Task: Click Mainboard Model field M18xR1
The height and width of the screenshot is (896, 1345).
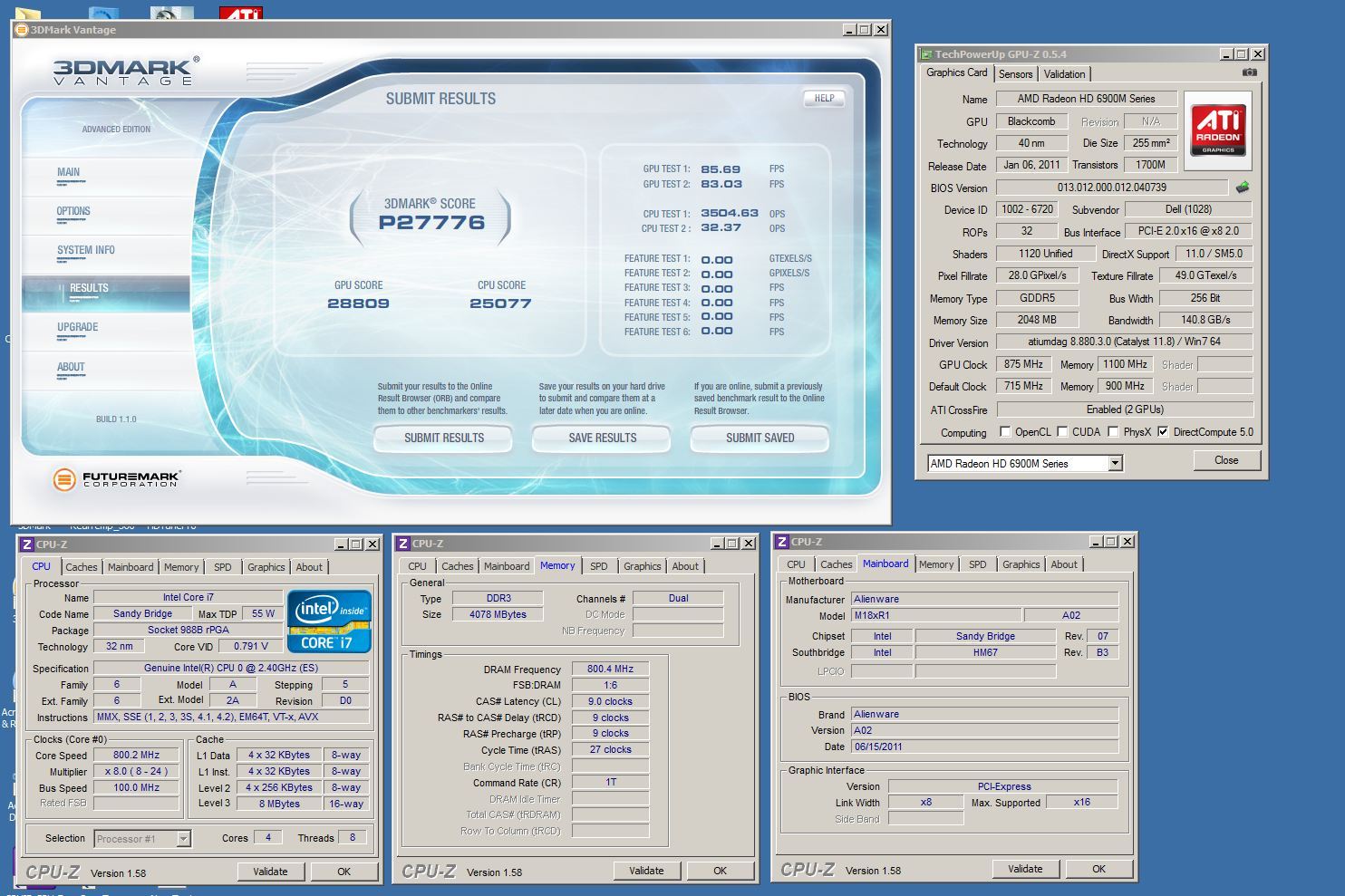Action: click(x=934, y=615)
